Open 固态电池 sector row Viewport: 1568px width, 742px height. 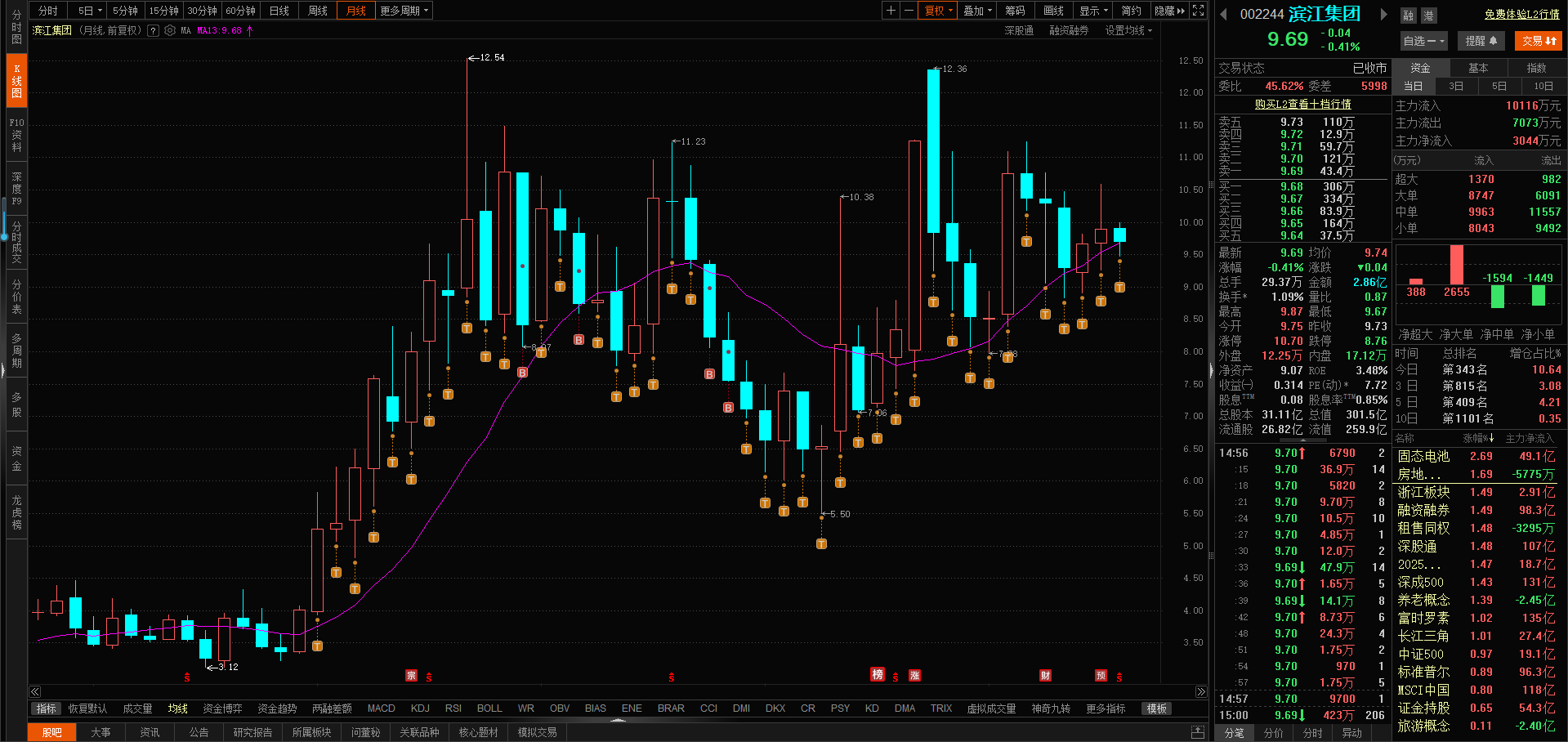[1479, 456]
